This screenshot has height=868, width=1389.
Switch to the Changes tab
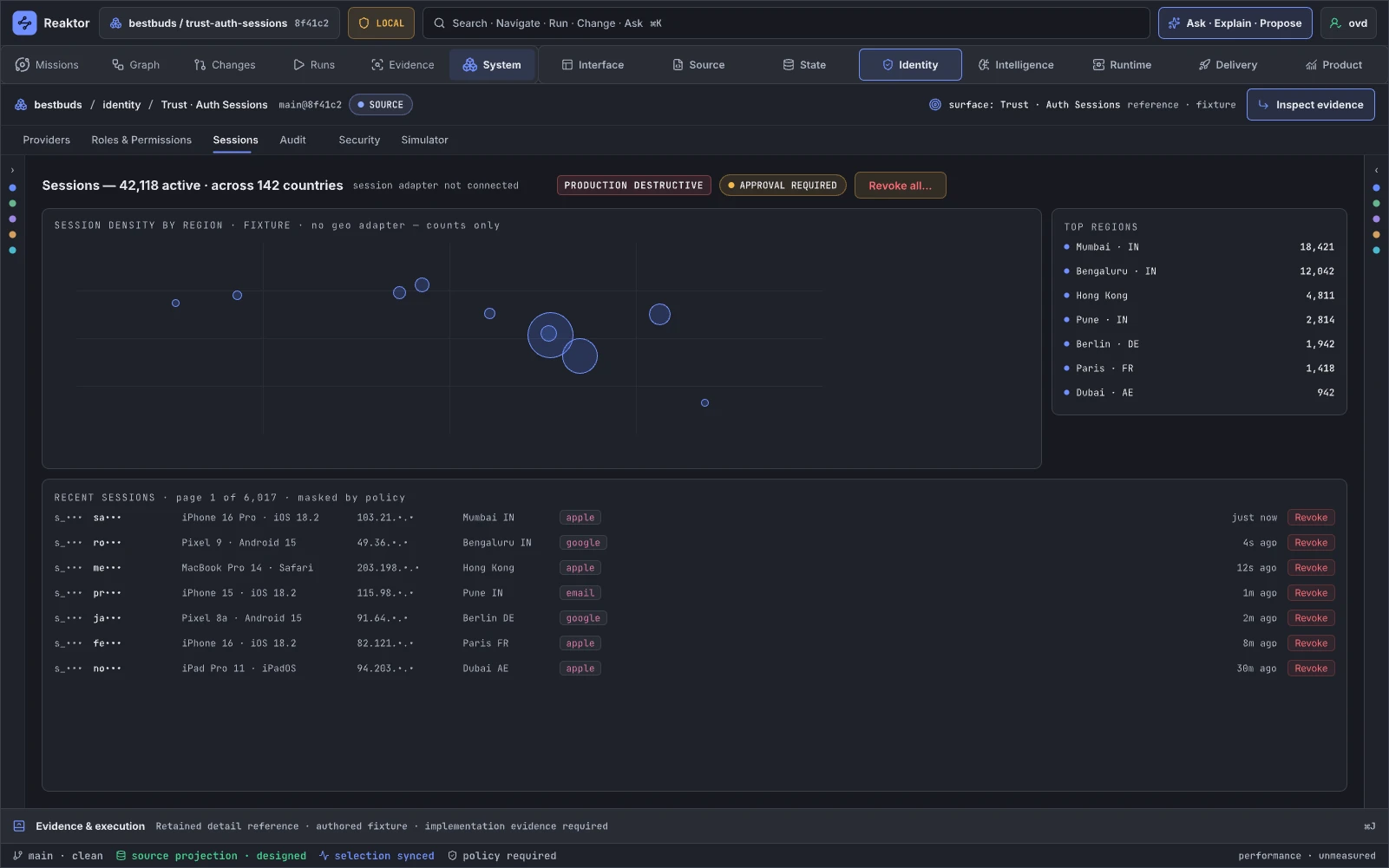[x=225, y=65]
